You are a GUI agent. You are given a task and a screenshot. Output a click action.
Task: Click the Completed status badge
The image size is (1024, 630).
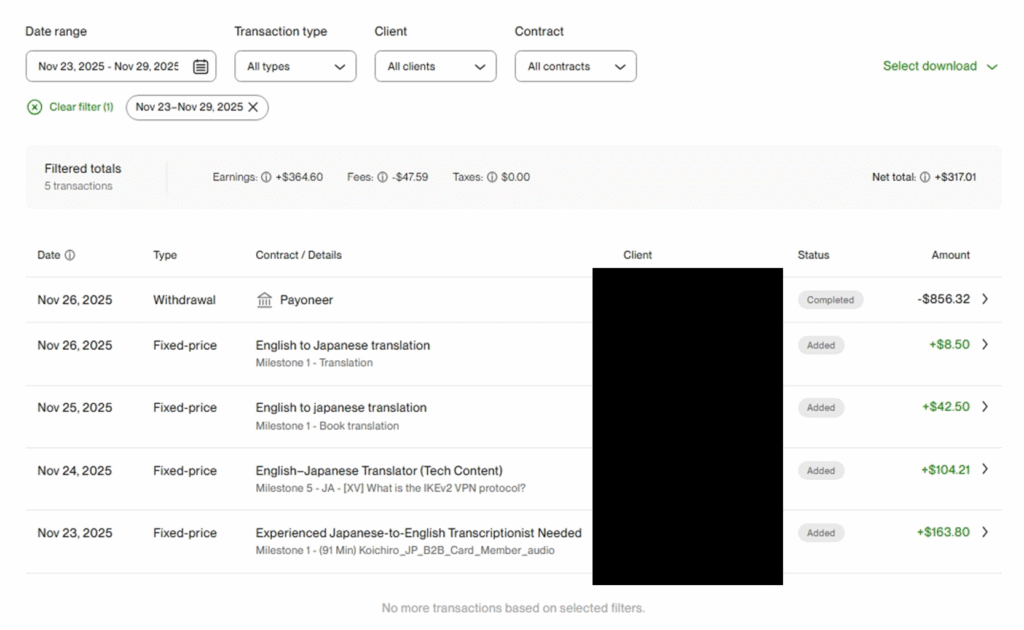point(830,300)
